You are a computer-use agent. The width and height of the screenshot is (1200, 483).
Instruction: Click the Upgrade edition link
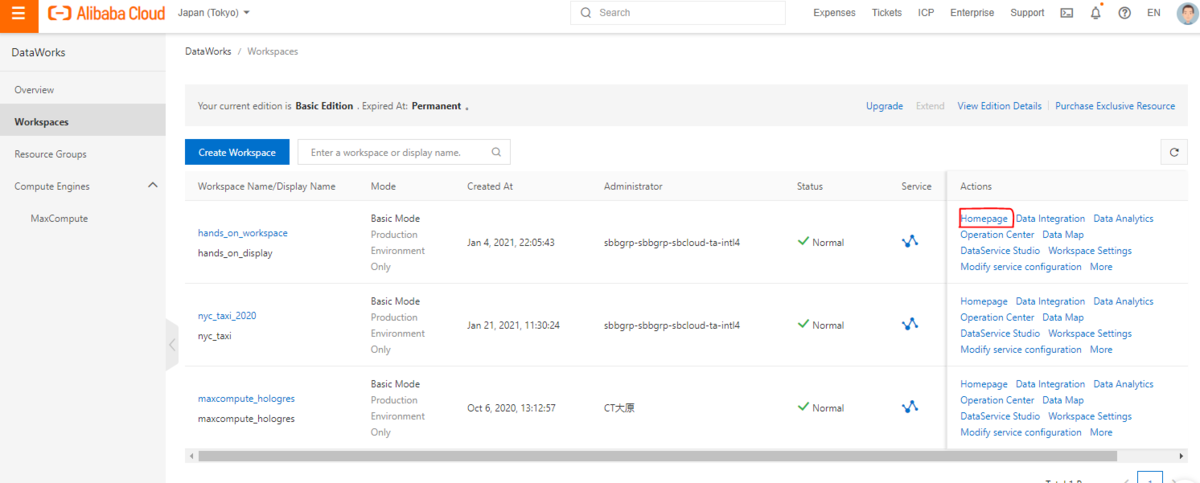[x=884, y=106]
